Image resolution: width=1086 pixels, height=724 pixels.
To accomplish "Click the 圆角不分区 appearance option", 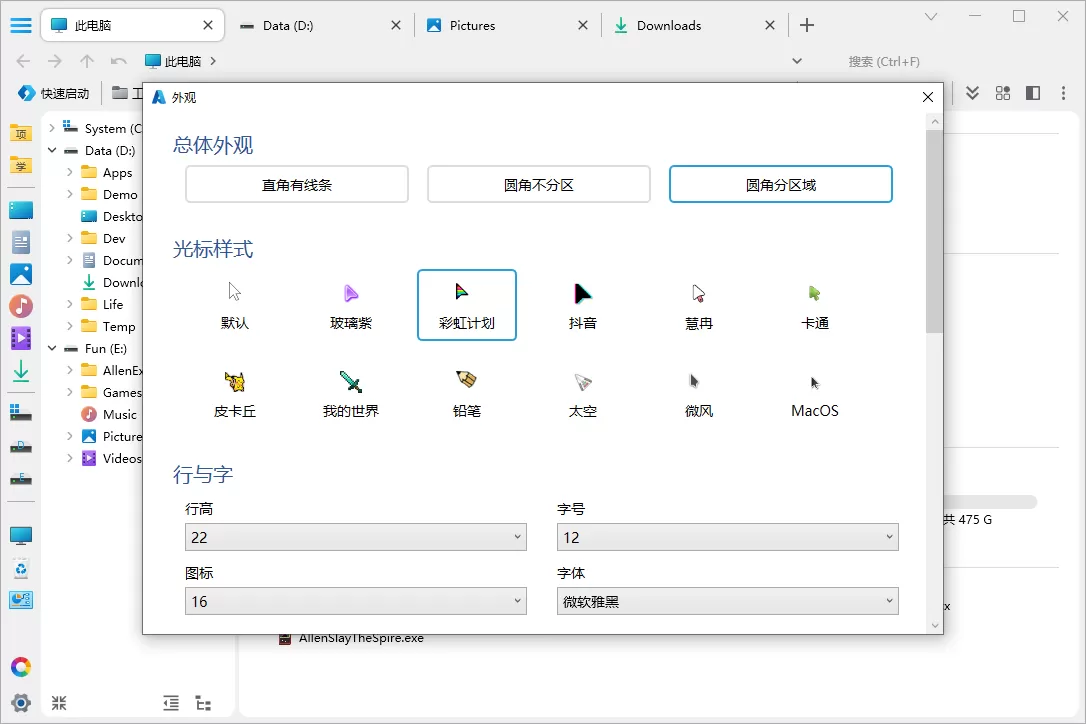I will [538, 184].
